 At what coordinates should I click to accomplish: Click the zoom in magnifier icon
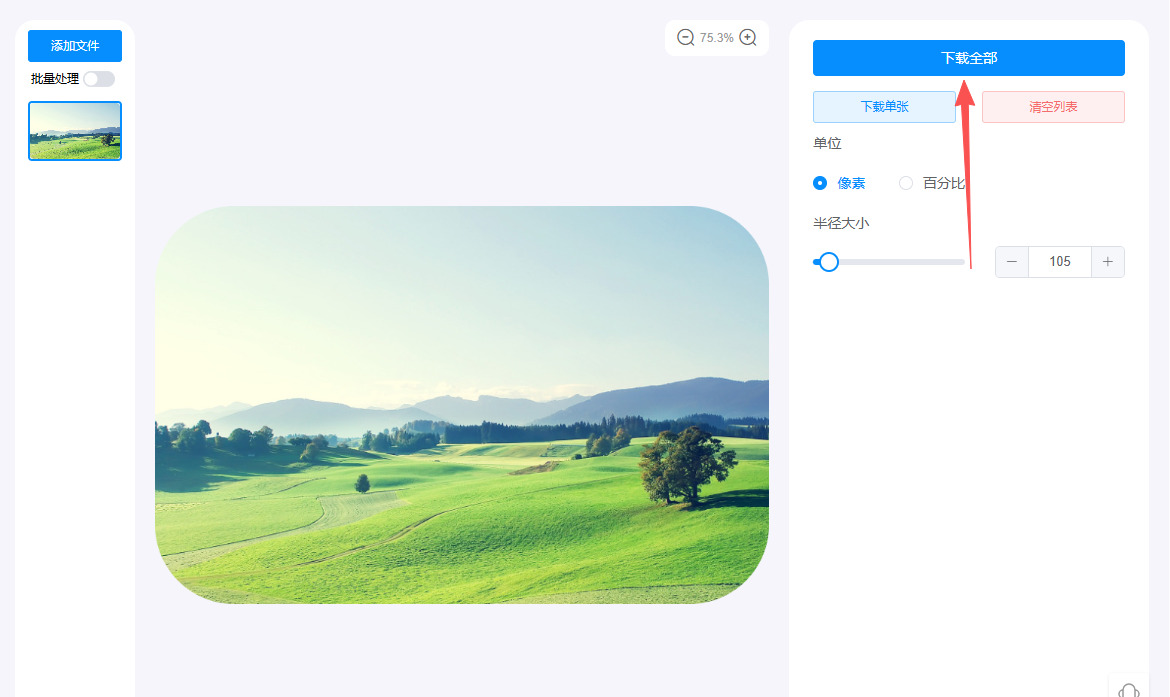click(748, 37)
